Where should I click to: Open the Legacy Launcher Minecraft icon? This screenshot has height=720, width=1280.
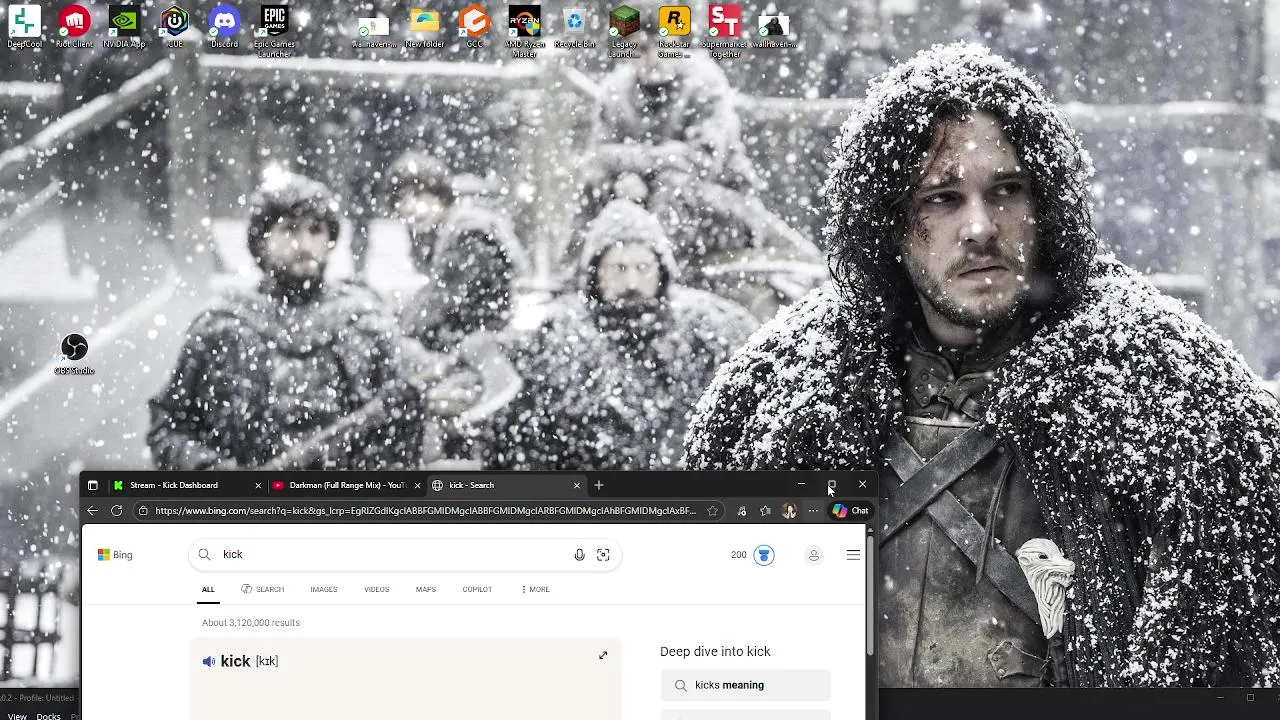click(x=624, y=32)
